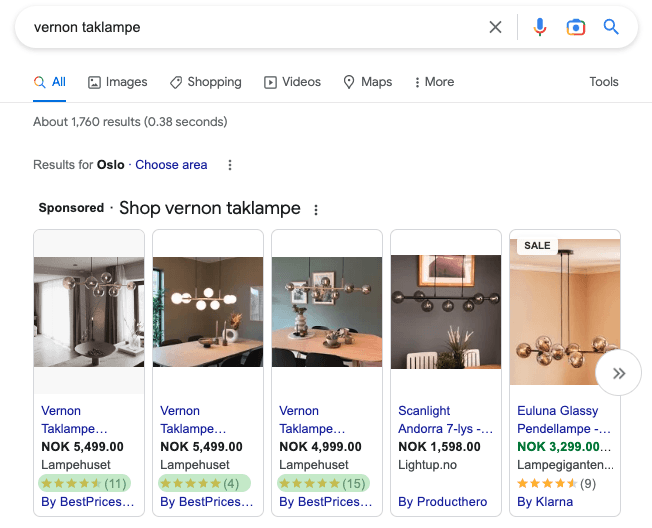Click the By Producthero link
Image resolution: width=652 pixels, height=528 pixels.
click(x=442, y=502)
